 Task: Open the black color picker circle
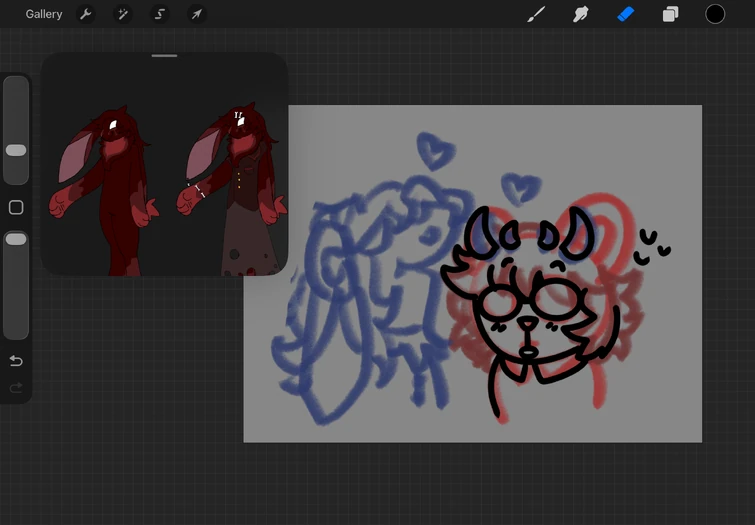click(715, 14)
